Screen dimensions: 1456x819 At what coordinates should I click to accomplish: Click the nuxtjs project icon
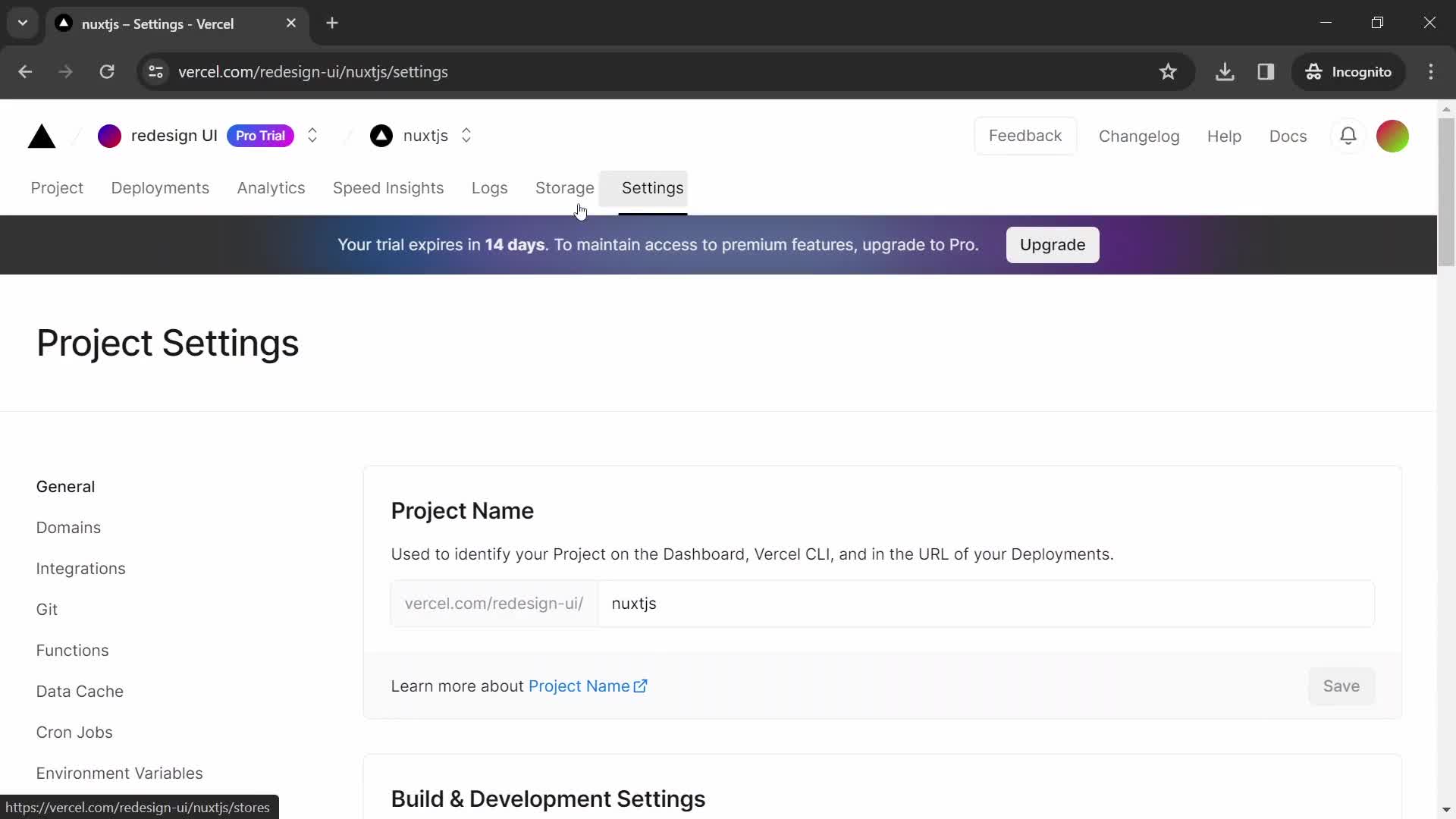[x=381, y=136]
